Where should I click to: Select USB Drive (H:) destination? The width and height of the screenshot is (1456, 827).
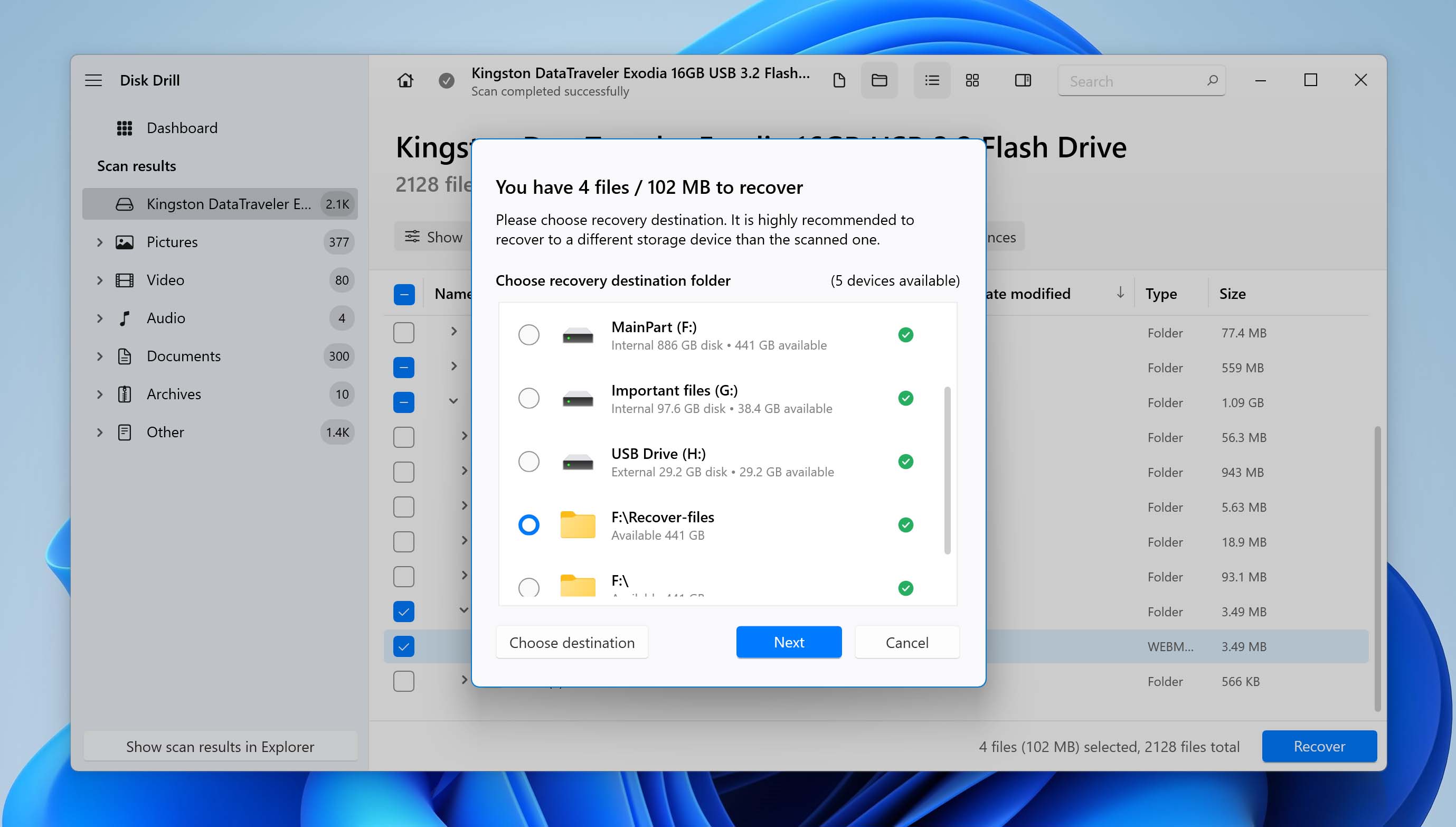point(528,461)
